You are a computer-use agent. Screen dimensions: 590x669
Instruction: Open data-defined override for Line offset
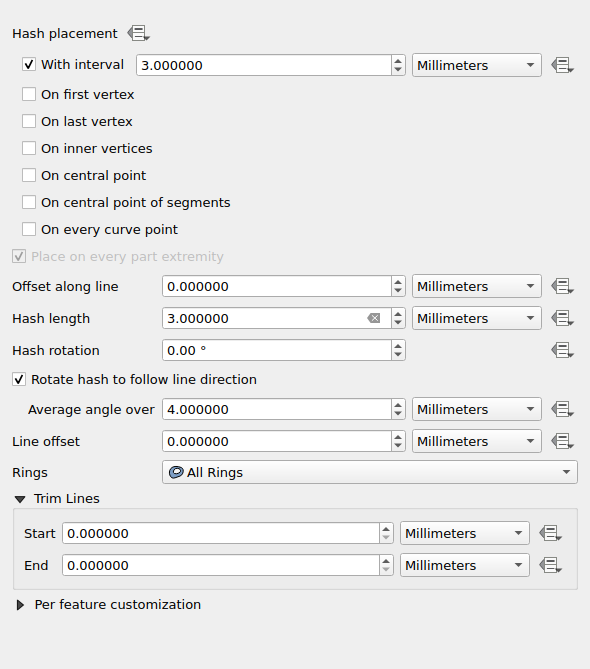pyautogui.click(x=562, y=441)
